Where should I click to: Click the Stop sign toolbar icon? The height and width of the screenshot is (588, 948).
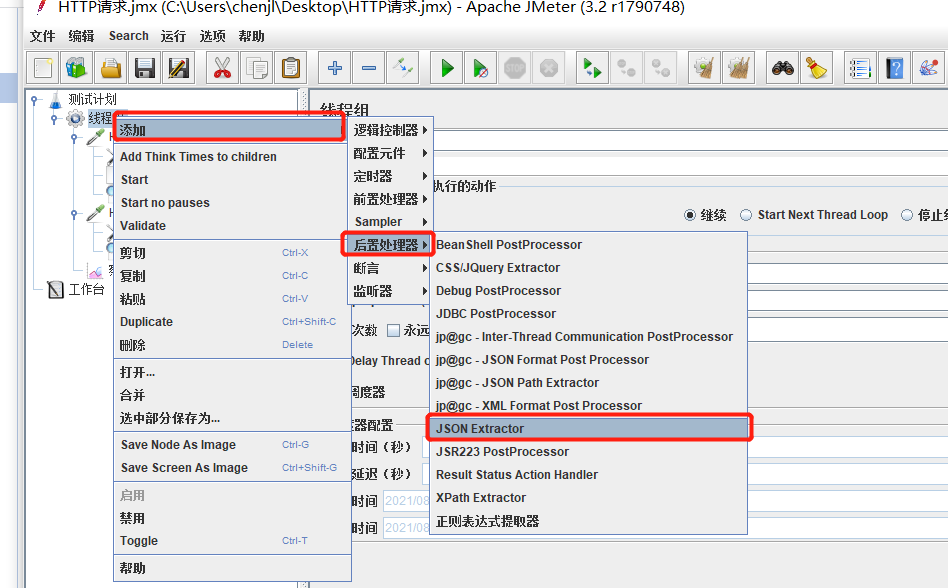515,68
